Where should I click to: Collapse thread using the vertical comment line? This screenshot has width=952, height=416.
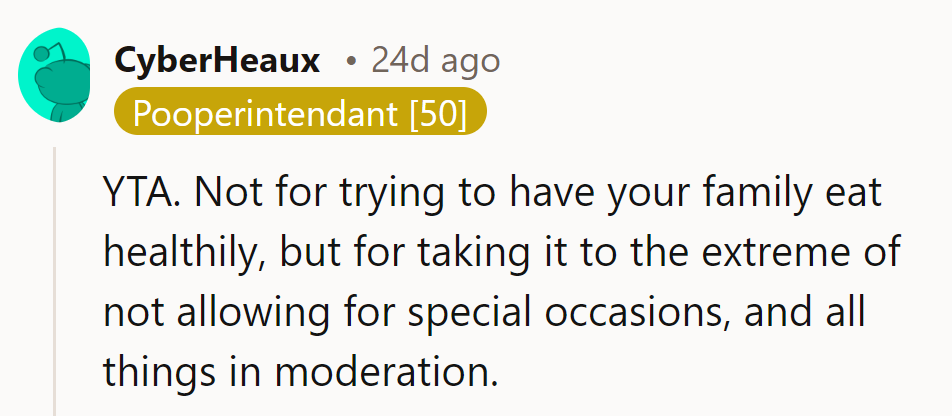pos(56,280)
